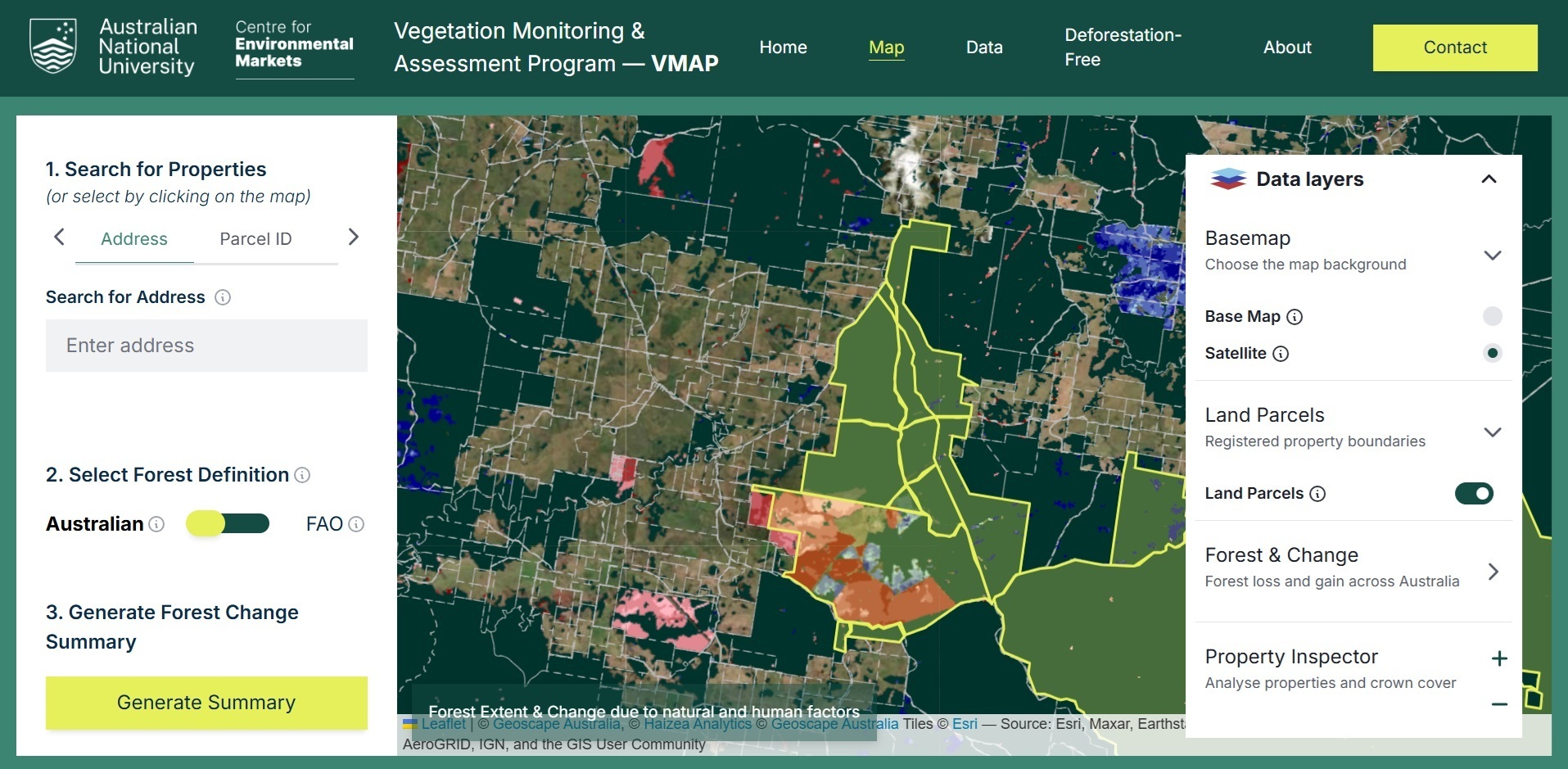Viewport: 1568px width, 769px height.
Task: Click the Generate Summary button
Action: (206, 703)
